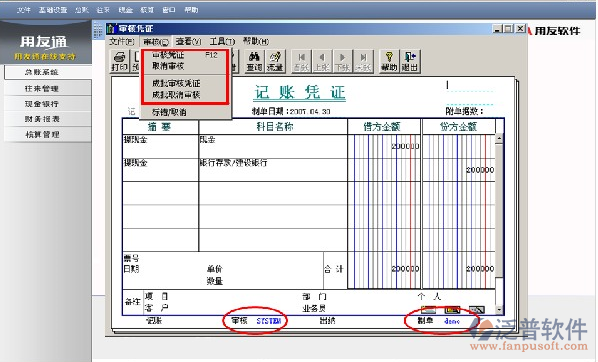Image resolution: width=598 pixels, height=362 pixels.
Task: Click the voucher table scrollbar up arrow
Action: pyautogui.click(x=499, y=138)
